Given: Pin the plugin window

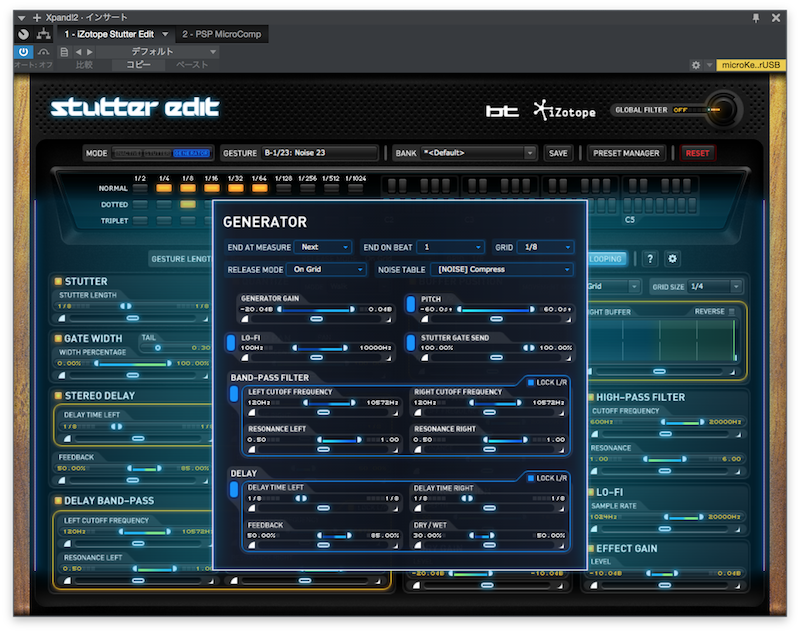Looking at the screenshot, I should click(756, 18).
